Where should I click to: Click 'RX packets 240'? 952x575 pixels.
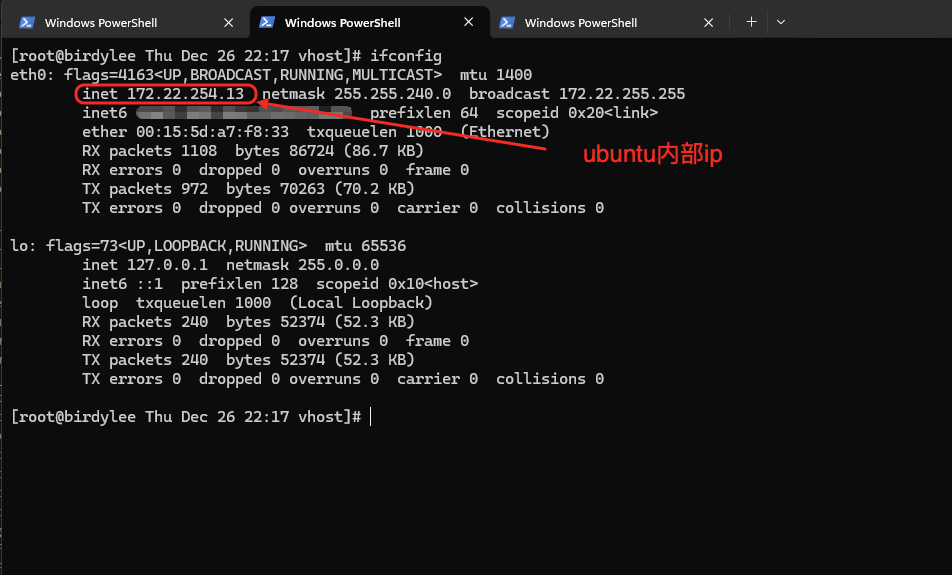tap(145, 322)
